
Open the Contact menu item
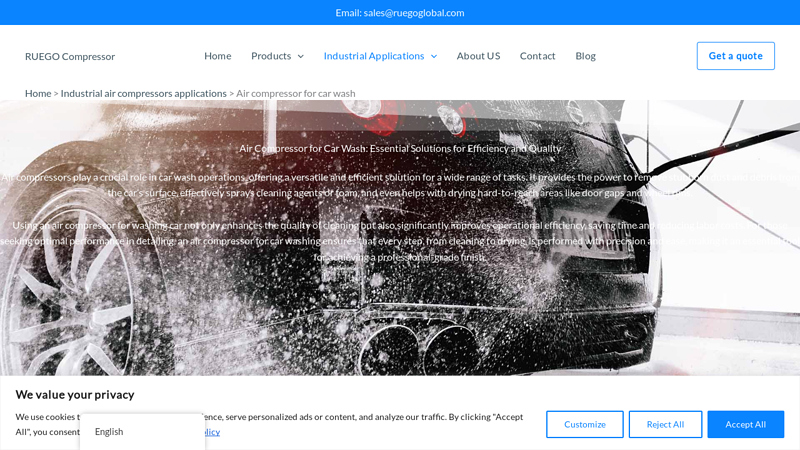point(537,56)
